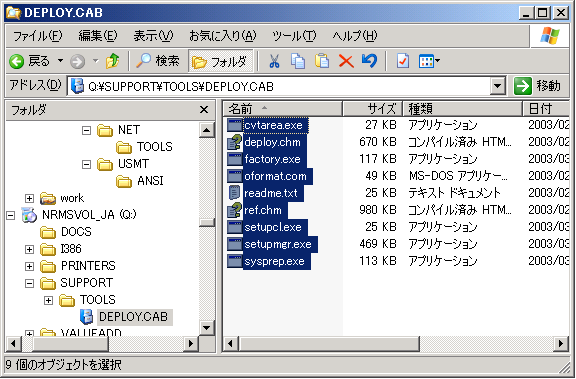Click the blue Undo arrow icon
576x379 pixels.
click(369, 61)
